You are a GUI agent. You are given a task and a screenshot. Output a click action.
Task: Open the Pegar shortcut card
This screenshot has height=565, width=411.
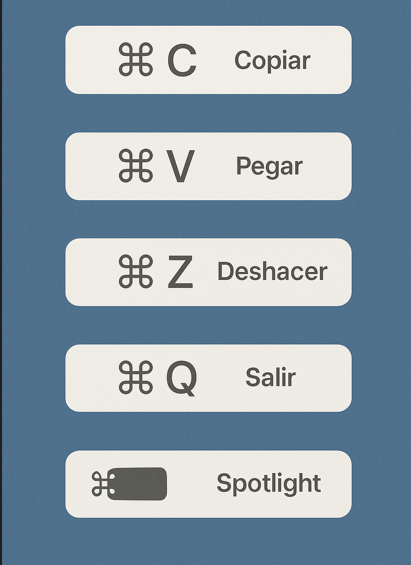pyautogui.click(x=208, y=166)
